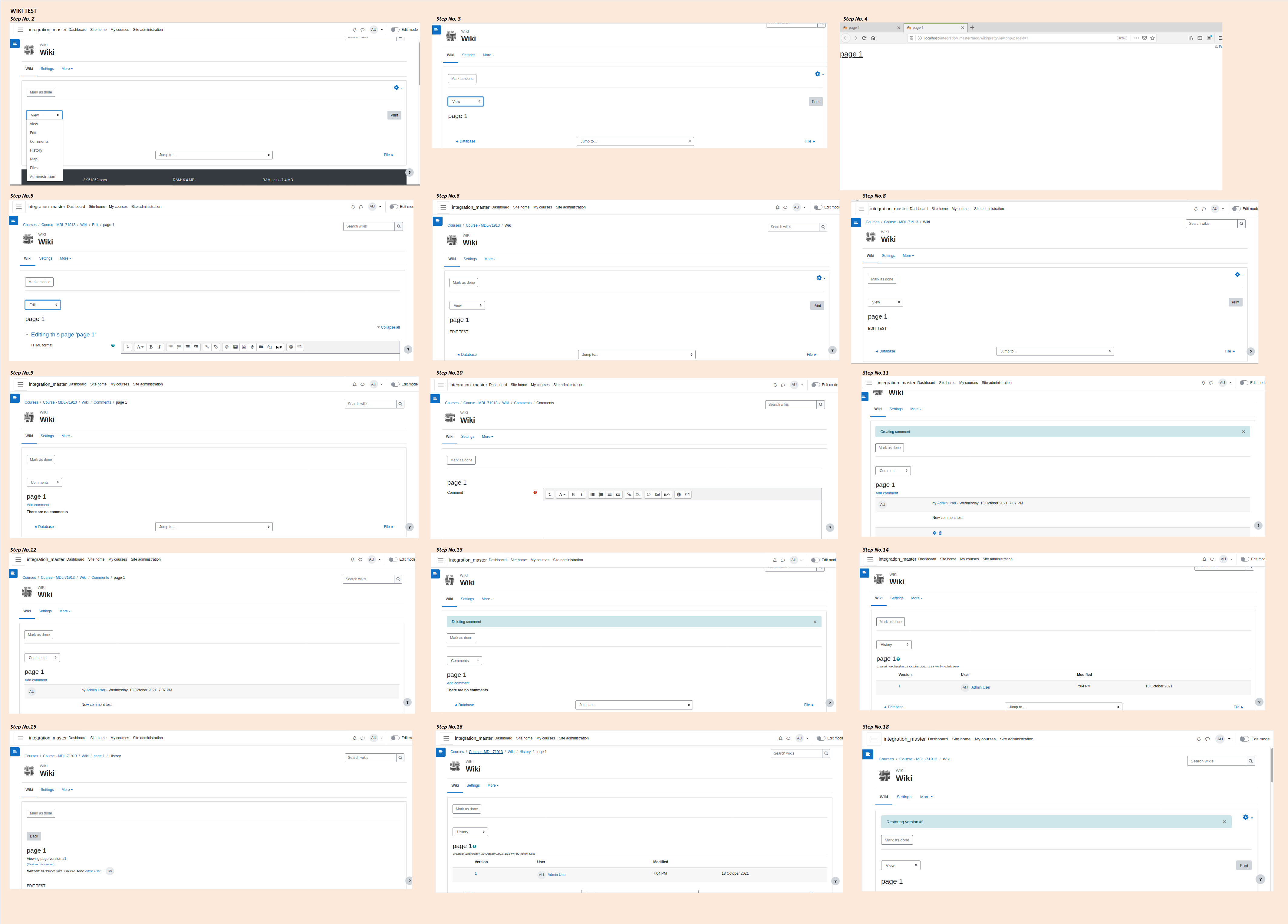
Task: Toggle Edit mode switch in Step 6
Action: pos(818,207)
